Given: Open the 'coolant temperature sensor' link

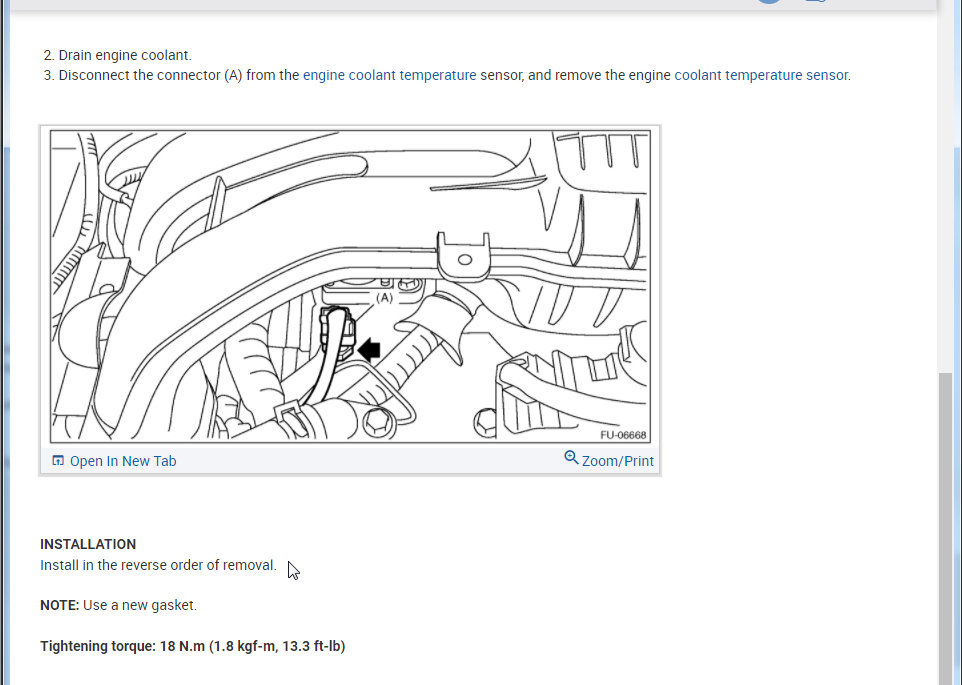Looking at the screenshot, I should (761, 75).
